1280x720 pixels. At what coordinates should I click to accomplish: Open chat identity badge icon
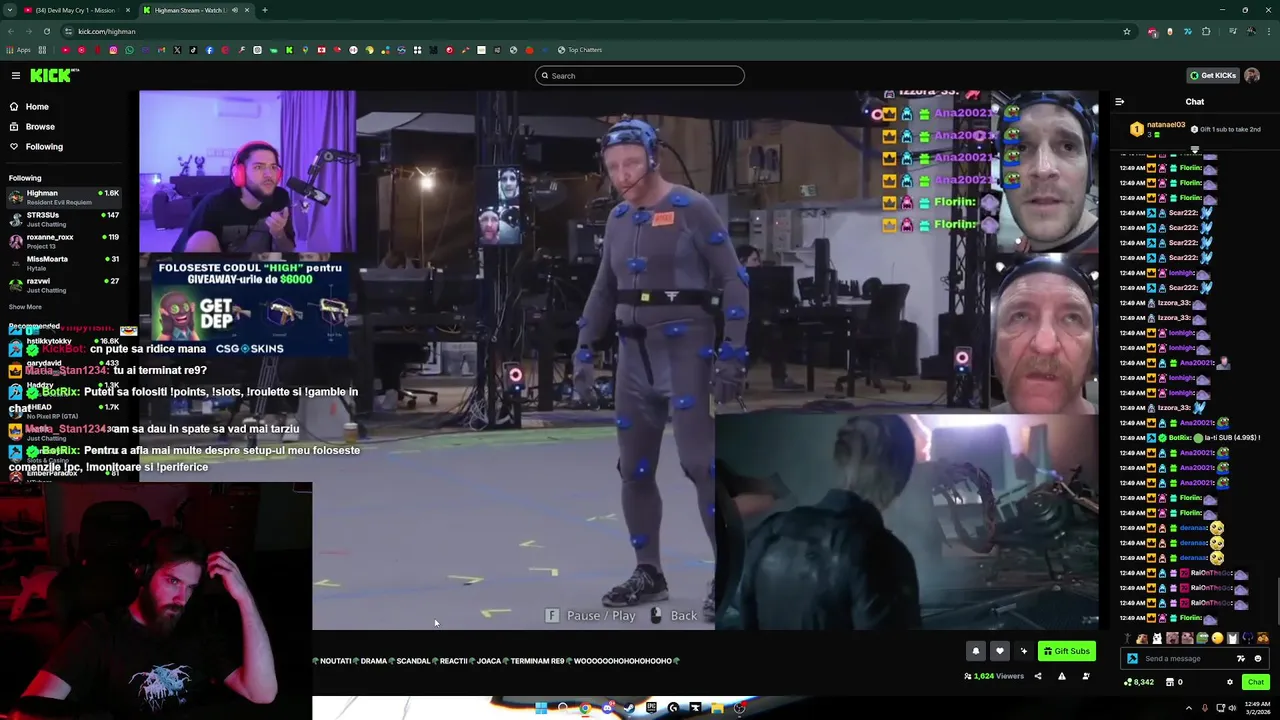(x=1132, y=658)
